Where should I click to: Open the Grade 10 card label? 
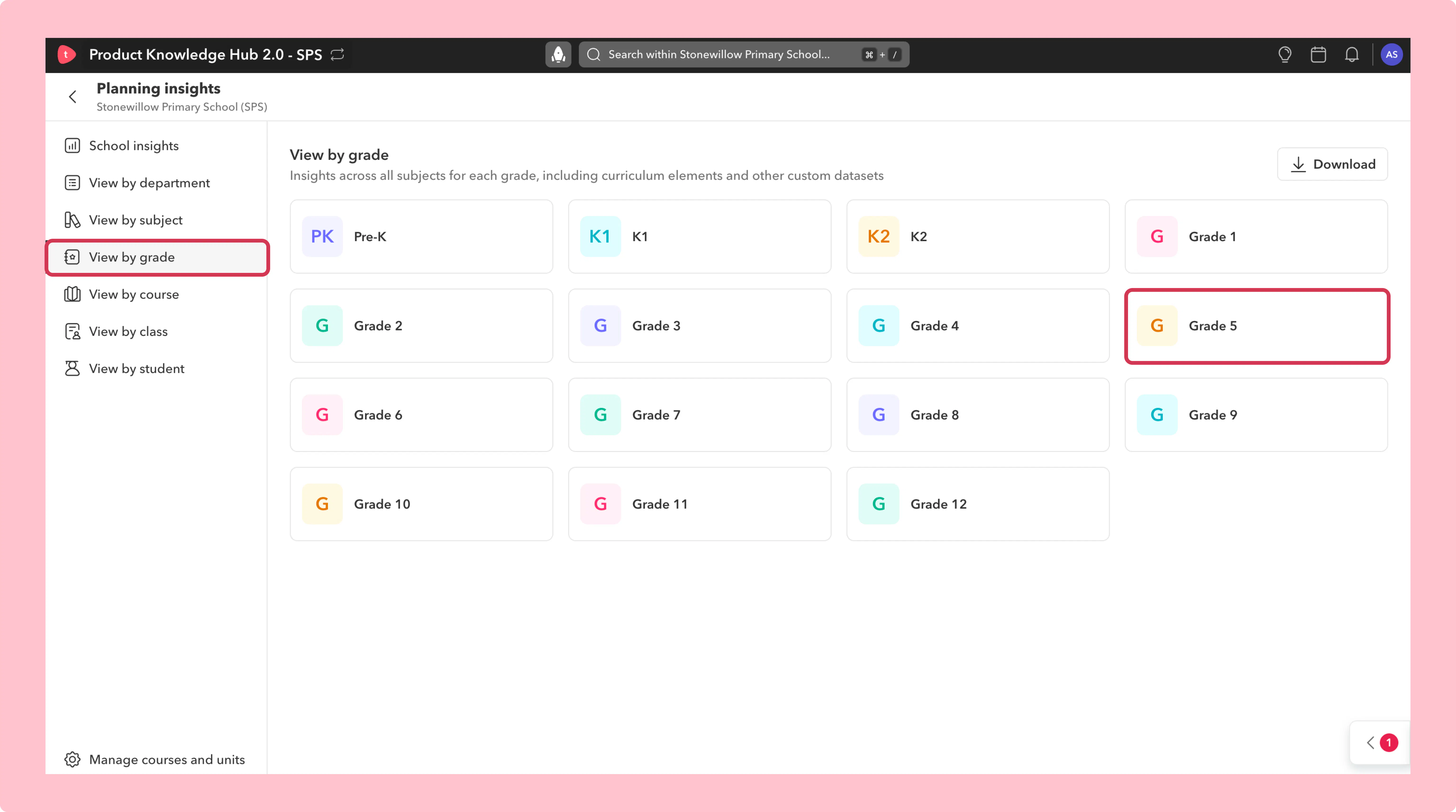[x=382, y=504]
